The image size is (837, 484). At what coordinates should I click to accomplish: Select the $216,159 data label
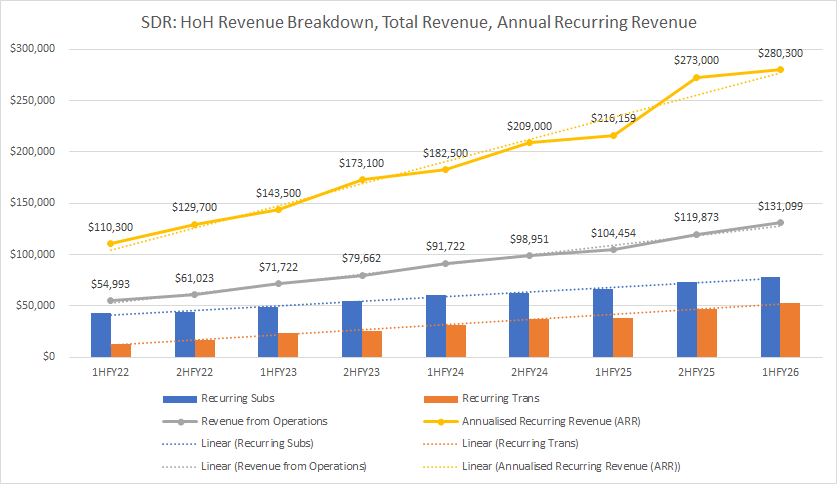[612, 117]
